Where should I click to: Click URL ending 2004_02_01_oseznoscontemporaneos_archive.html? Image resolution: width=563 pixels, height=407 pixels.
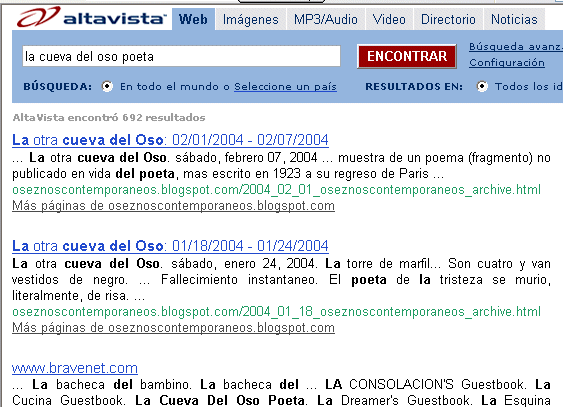pos(276,190)
